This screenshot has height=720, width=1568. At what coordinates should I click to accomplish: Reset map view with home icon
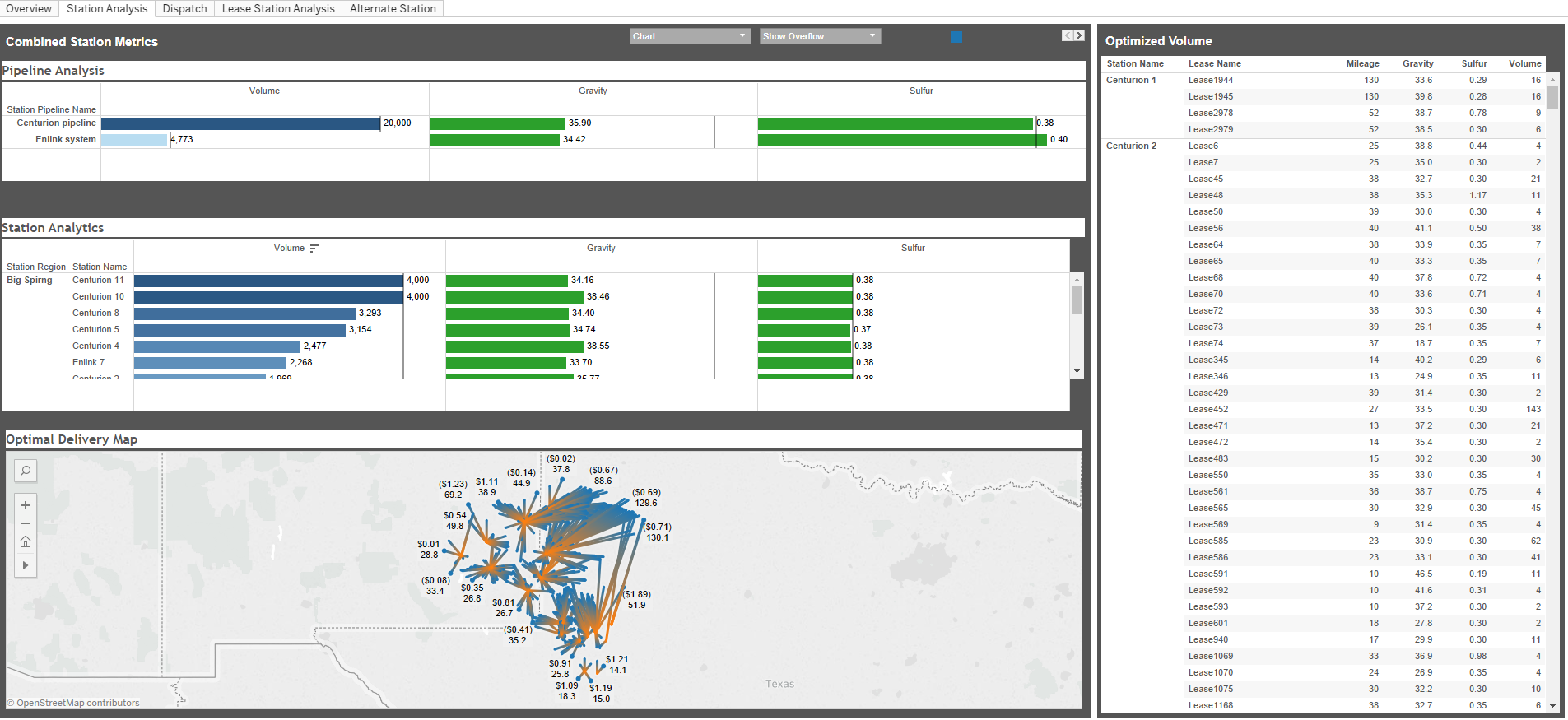click(26, 542)
